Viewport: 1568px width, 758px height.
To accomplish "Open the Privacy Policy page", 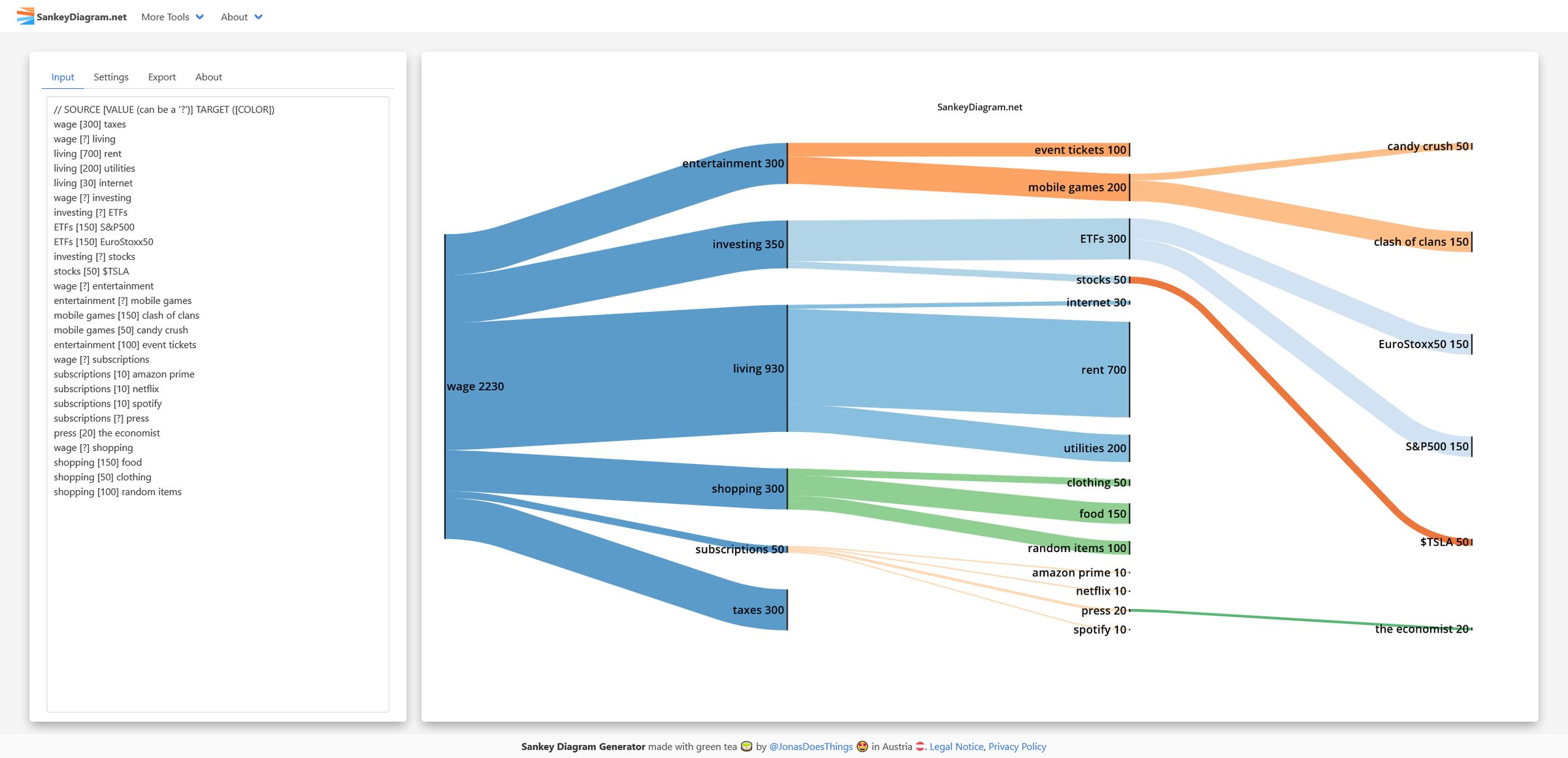I will (x=1017, y=746).
